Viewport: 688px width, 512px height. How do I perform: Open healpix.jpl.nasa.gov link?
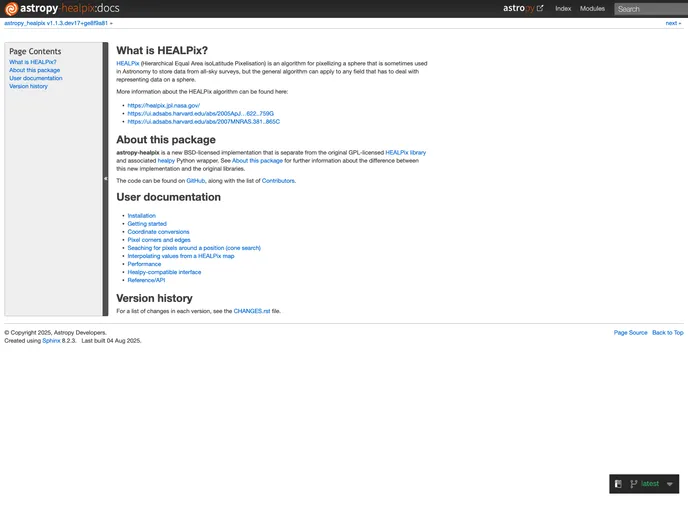(164, 106)
